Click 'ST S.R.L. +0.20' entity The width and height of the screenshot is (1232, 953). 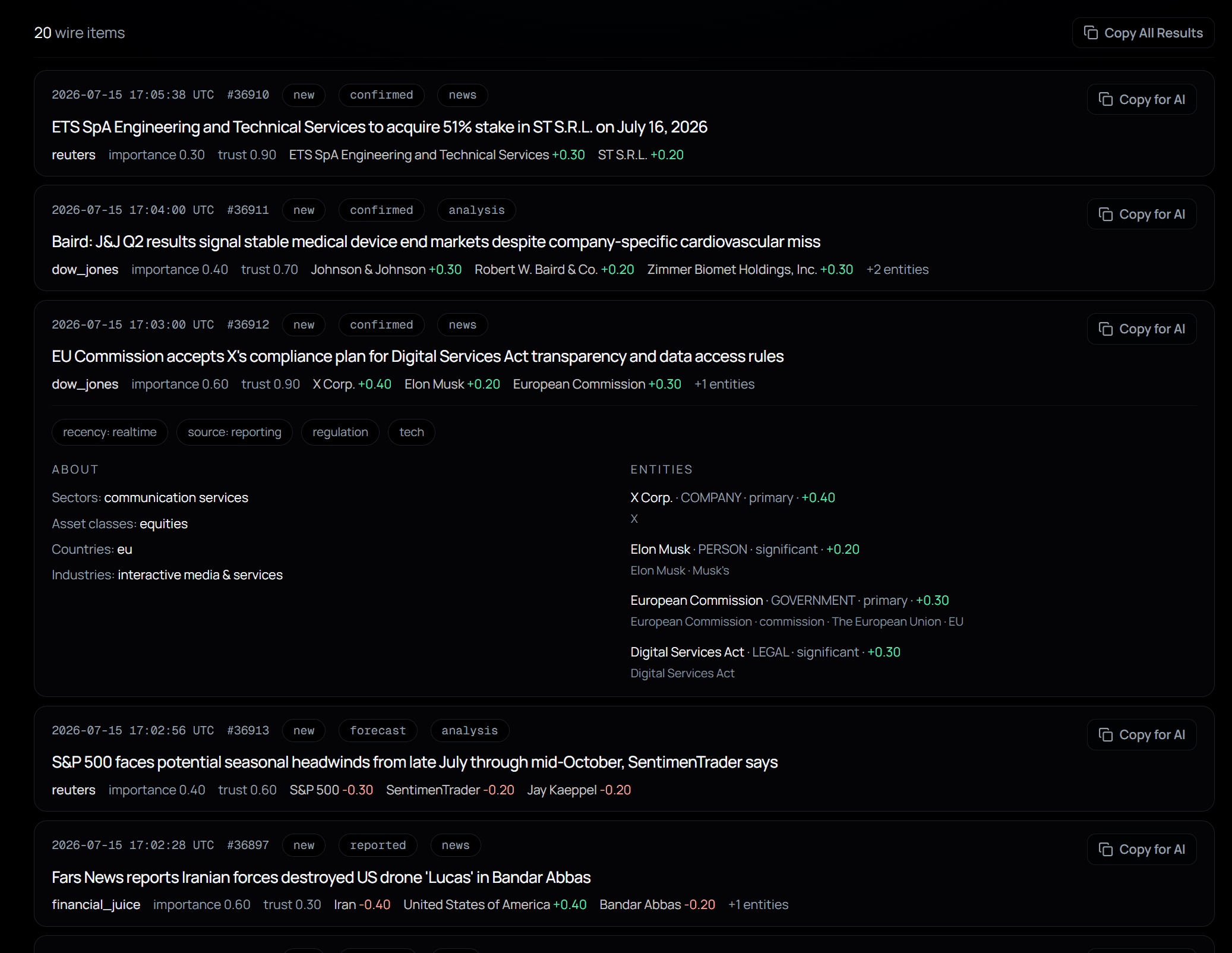(x=640, y=154)
